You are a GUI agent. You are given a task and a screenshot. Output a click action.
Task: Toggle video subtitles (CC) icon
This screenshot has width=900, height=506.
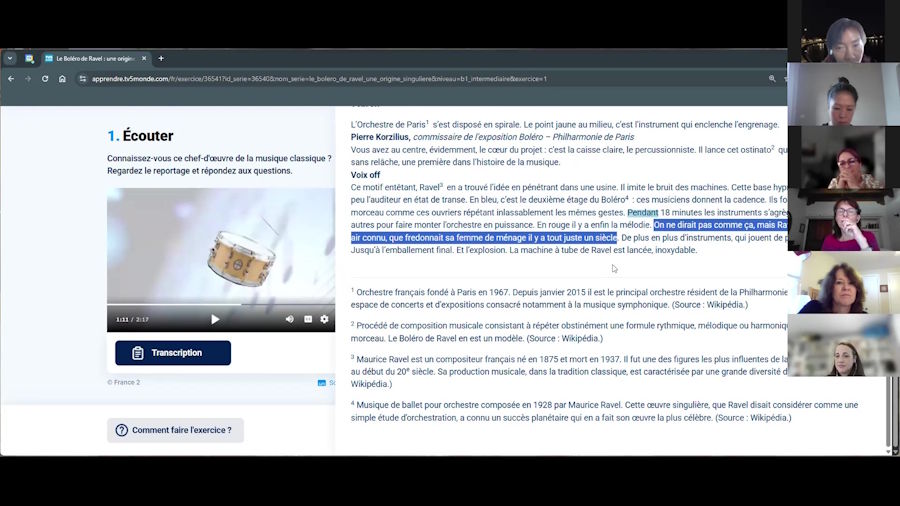tap(308, 319)
